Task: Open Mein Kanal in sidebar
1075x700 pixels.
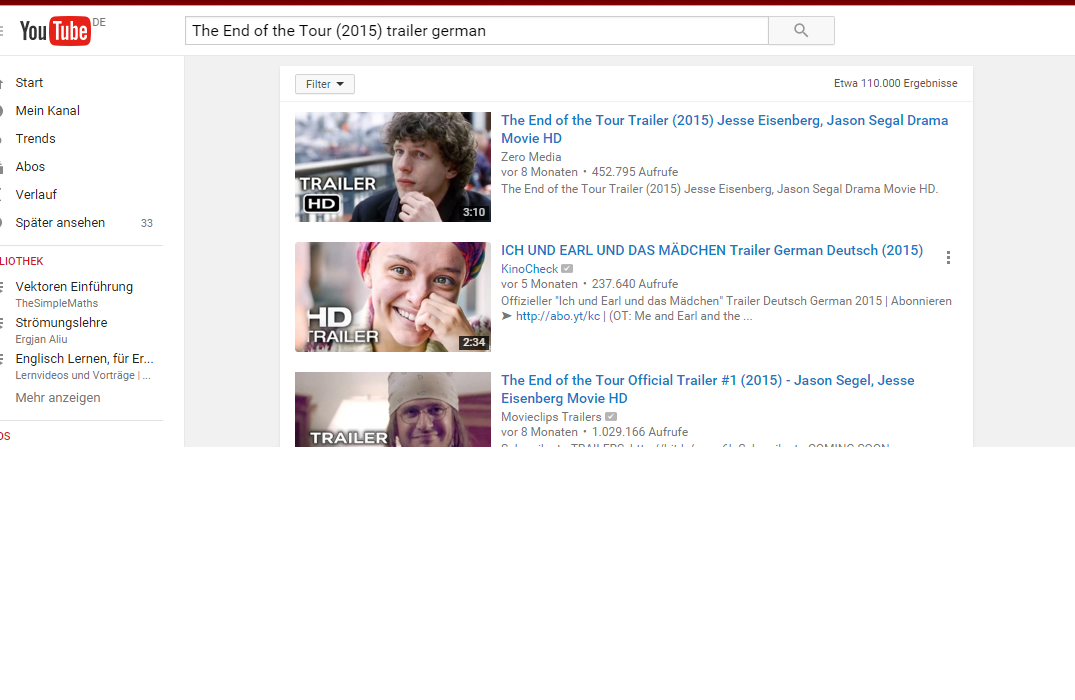Action: coord(47,110)
